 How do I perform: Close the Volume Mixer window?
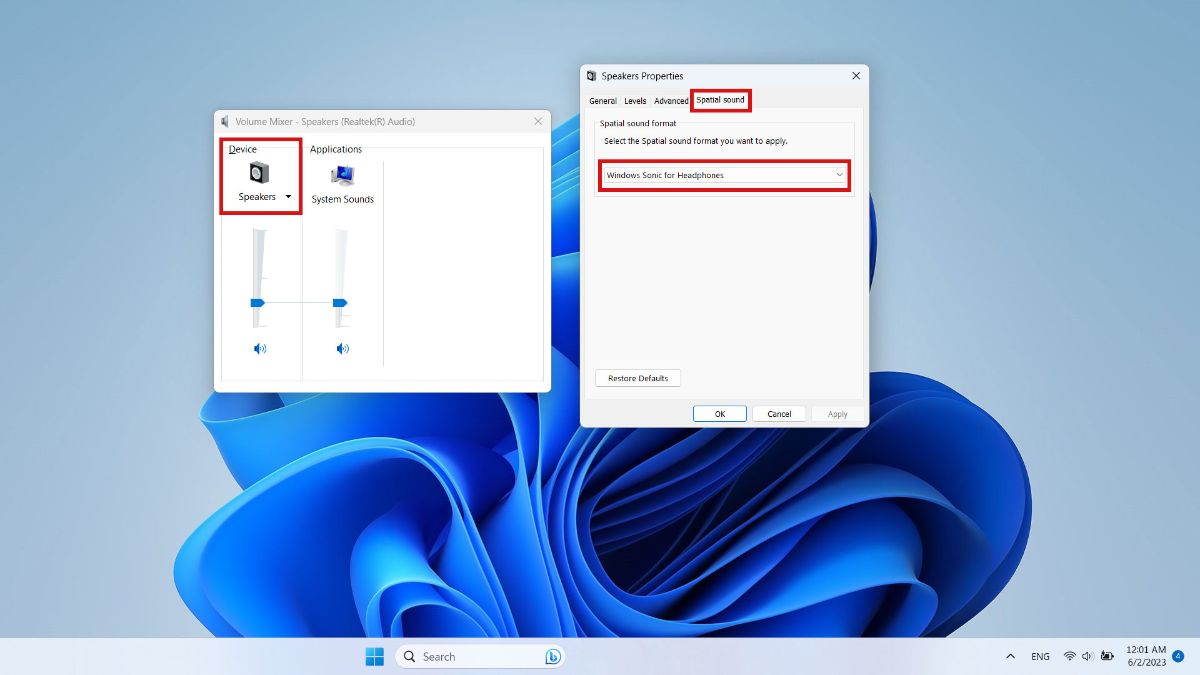point(538,121)
